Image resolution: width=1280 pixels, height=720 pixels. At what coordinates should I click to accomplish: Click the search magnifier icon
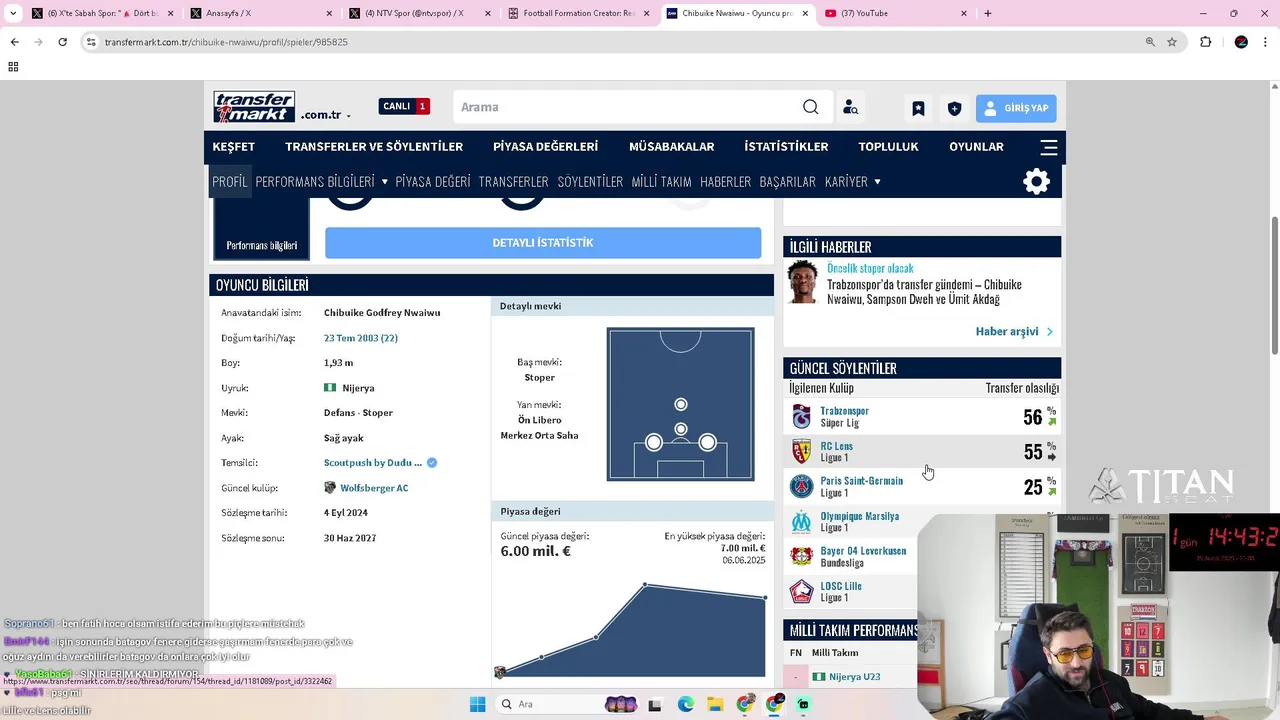point(811,107)
